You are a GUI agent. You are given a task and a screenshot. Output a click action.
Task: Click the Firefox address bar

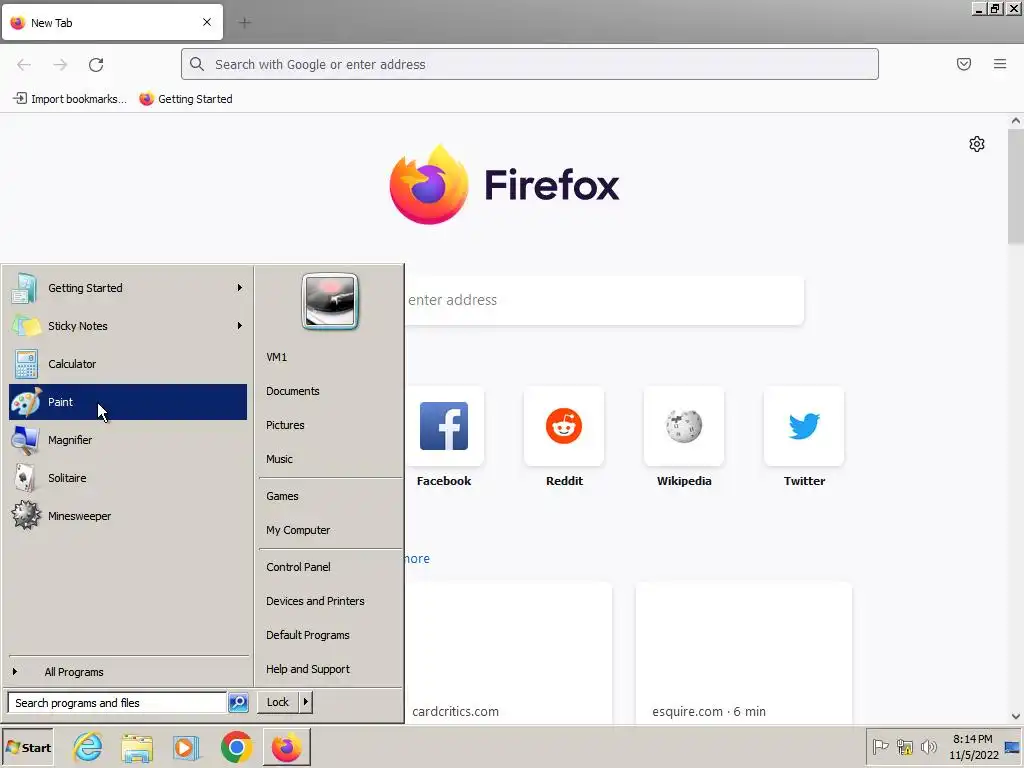530,64
